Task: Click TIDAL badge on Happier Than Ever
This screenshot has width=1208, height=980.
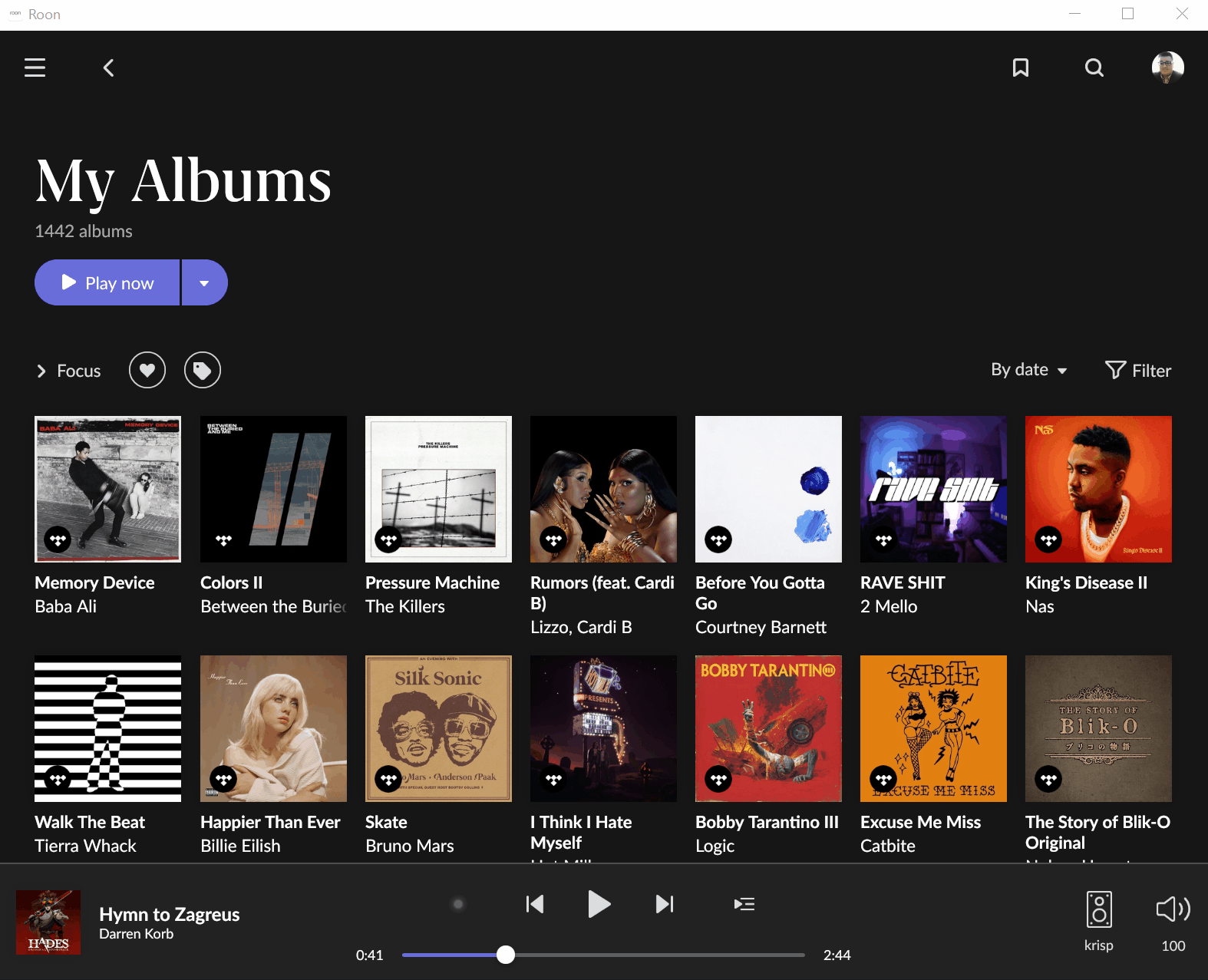Action: coord(223,779)
